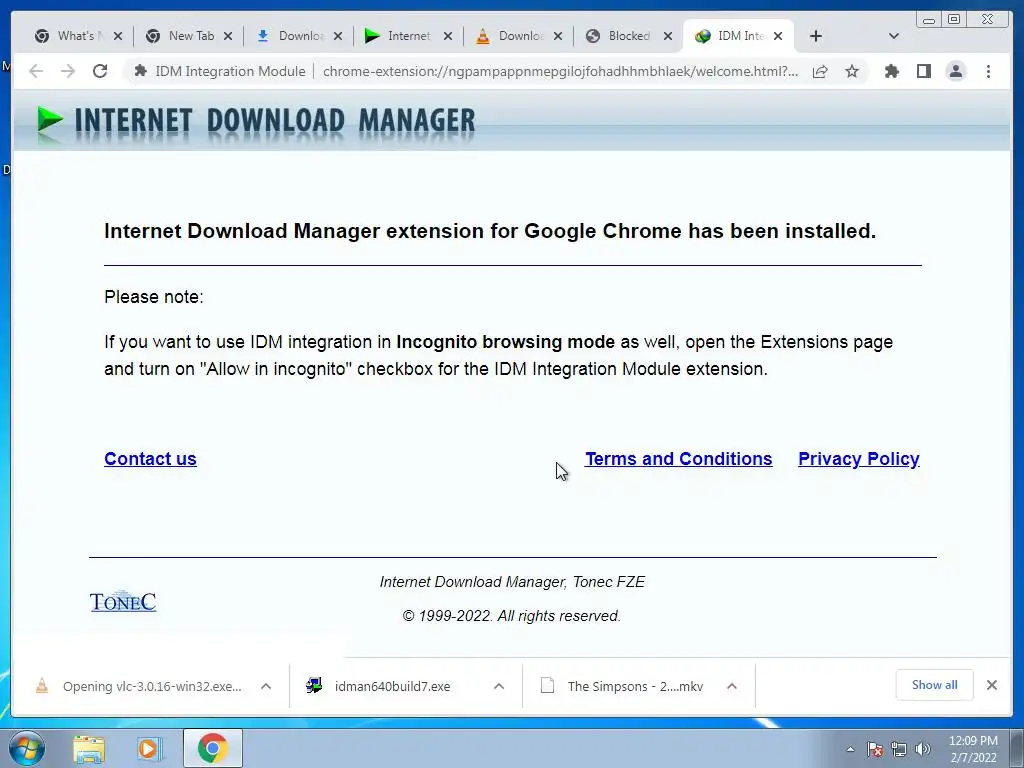Open the tab search chevron
The height and width of the screenshot is (768, 1024).
coord(894,37)
